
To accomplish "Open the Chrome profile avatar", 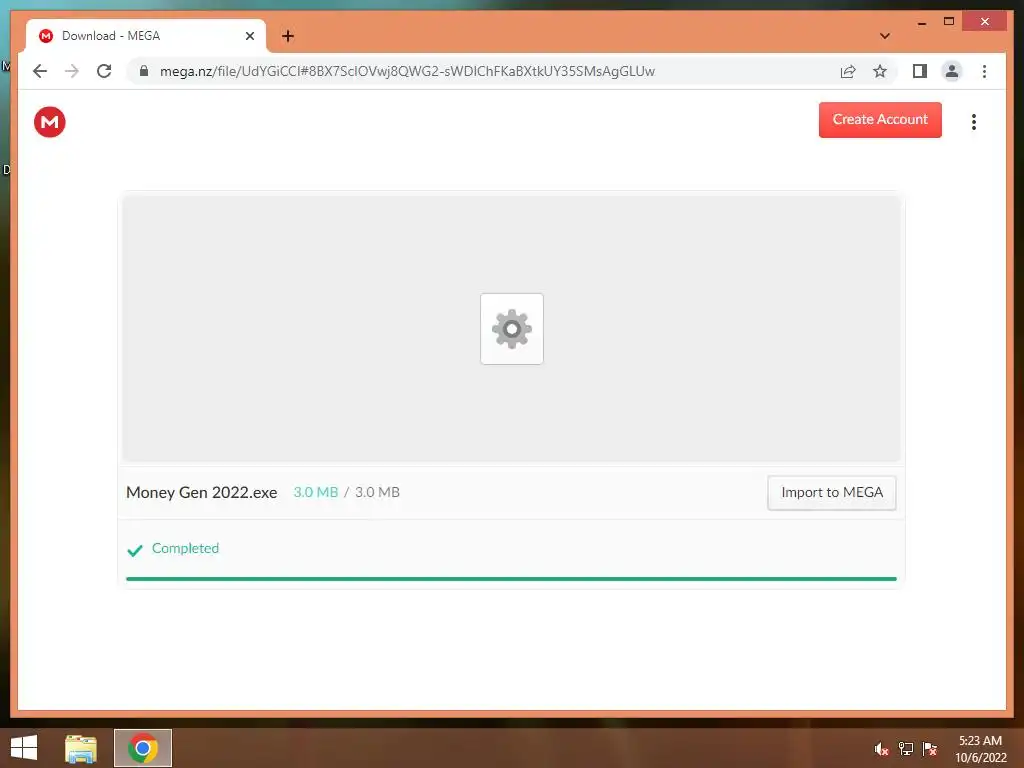I will tap(952, 71).
